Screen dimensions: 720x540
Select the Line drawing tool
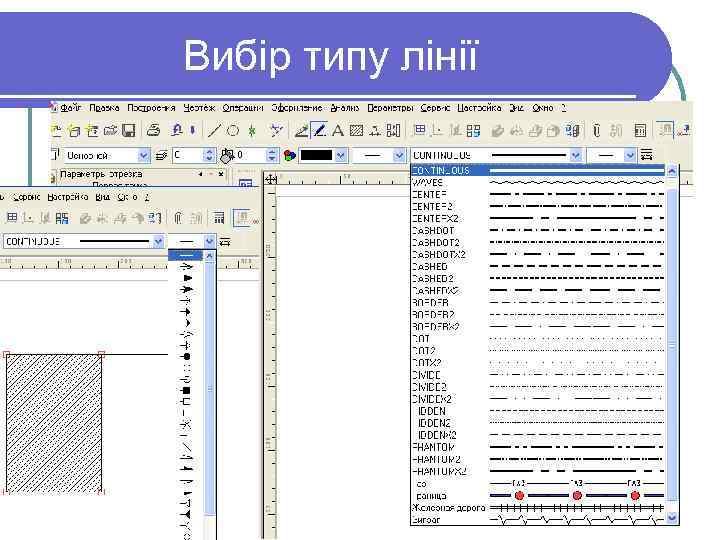214,131
